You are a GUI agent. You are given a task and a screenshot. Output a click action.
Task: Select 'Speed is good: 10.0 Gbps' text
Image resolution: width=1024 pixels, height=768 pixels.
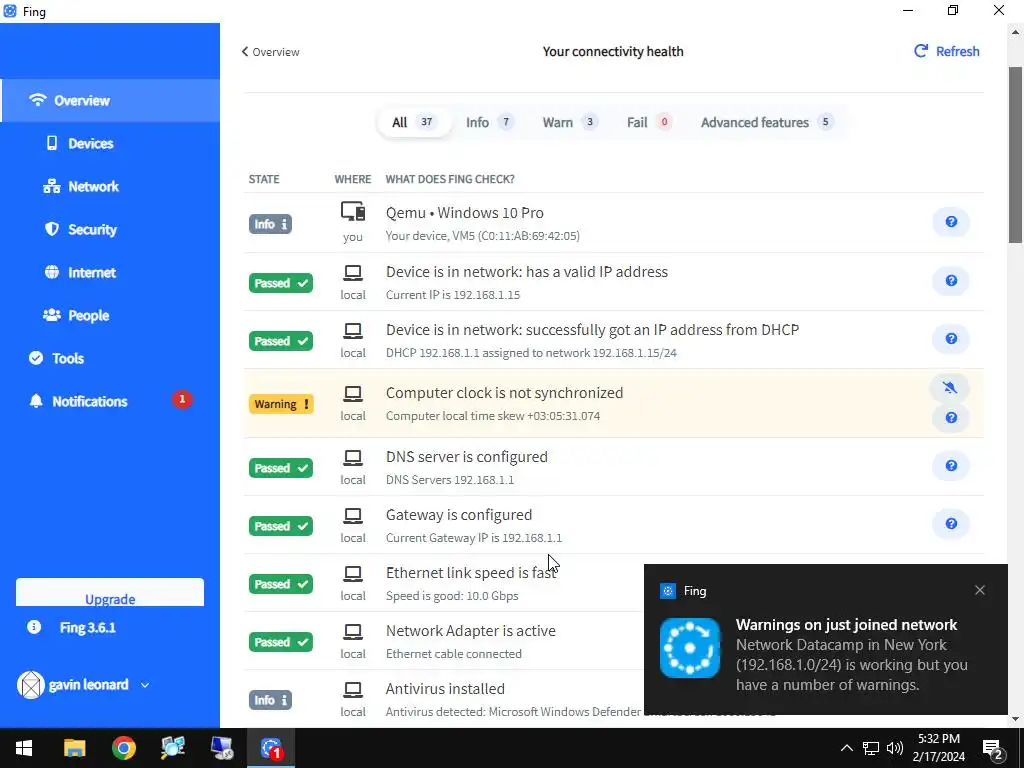tap(452, 596)
